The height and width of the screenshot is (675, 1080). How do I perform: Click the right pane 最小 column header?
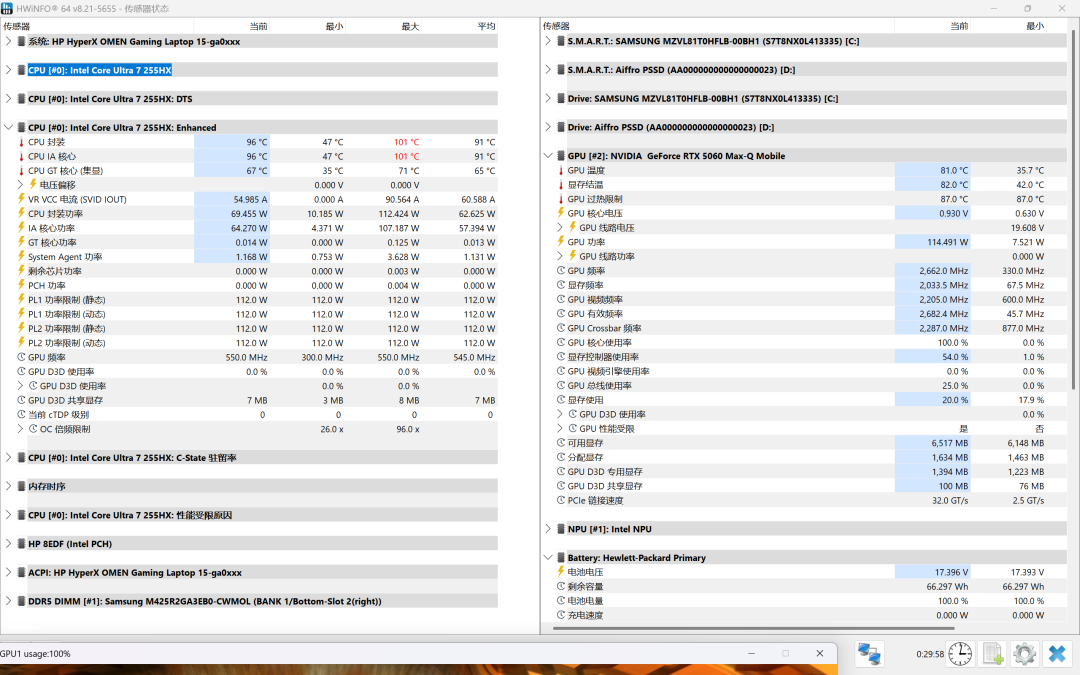[x=1008, y=26]
